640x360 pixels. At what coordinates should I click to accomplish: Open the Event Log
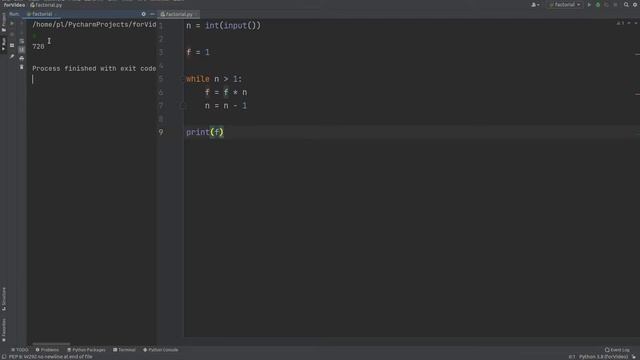pyautogui.click(x=617, y=350)
